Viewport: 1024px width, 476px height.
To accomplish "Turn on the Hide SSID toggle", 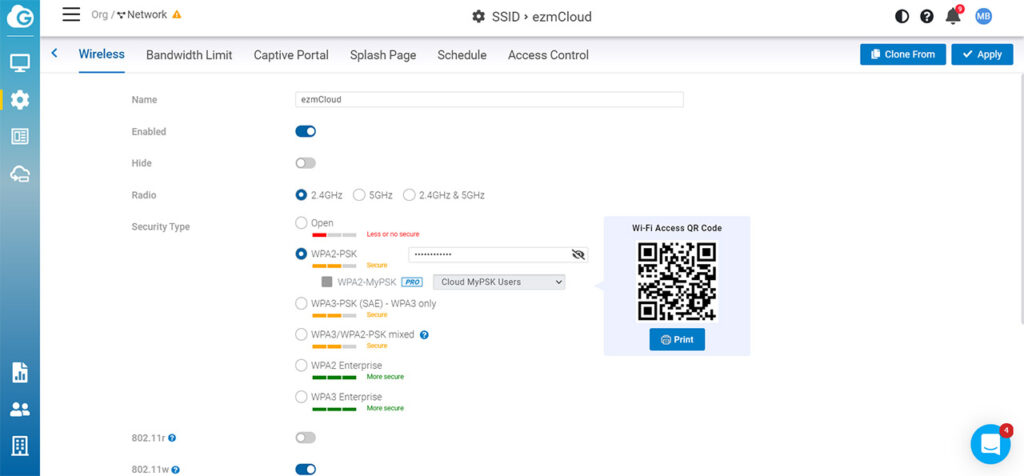I will point(305,163).
